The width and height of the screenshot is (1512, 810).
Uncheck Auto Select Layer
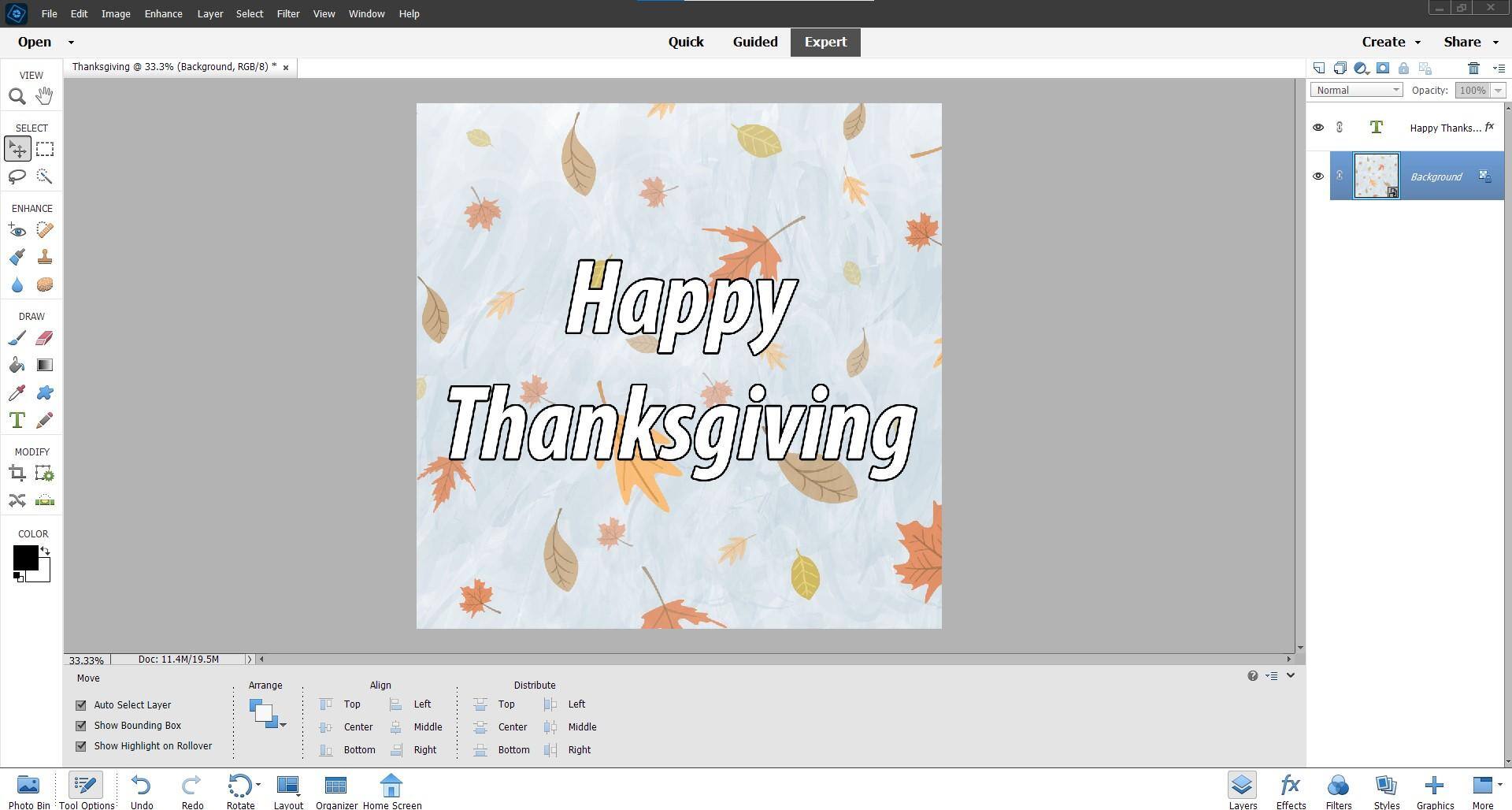pyautogui.click(x=81, y=705)
